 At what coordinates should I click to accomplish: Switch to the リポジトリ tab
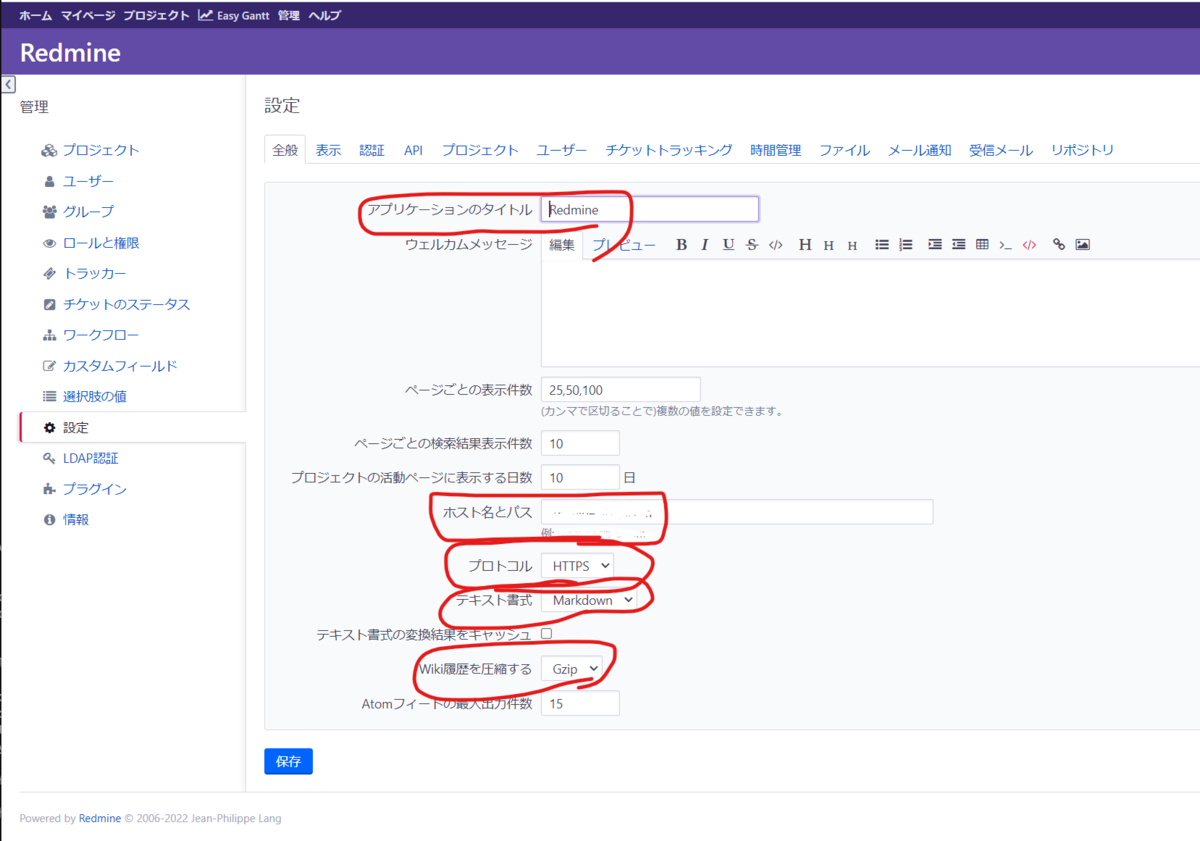(x=1082, y=150)
